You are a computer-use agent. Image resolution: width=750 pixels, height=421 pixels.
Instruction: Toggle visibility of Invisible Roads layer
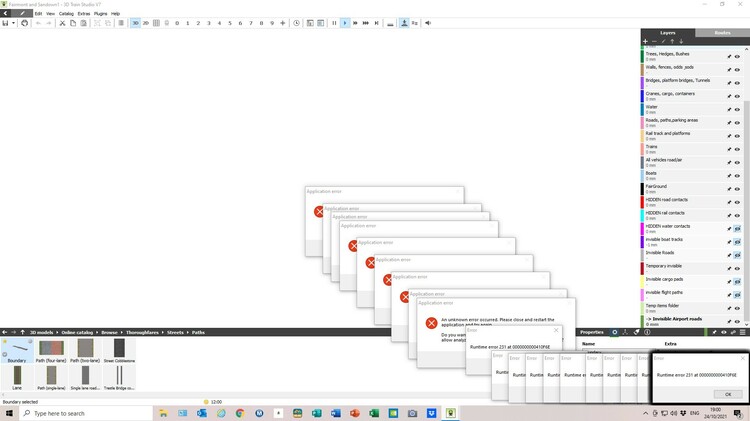[x=737, y=255]
